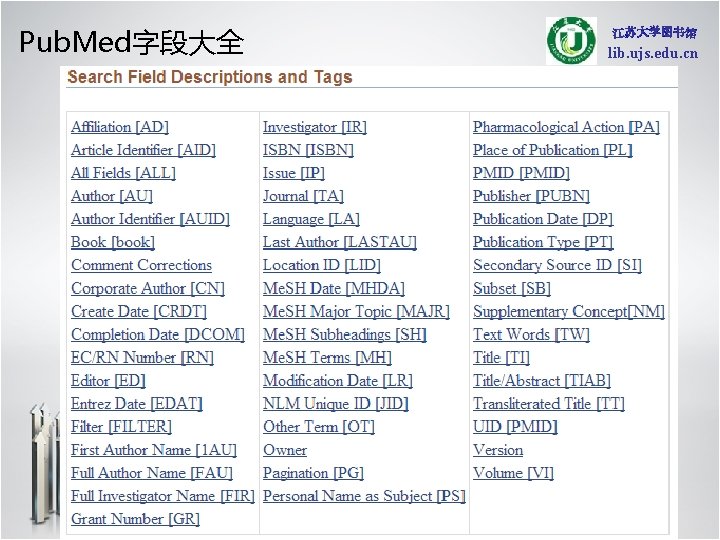Open the Version link
Screen dimensions: 720x540
click(498, 450)
